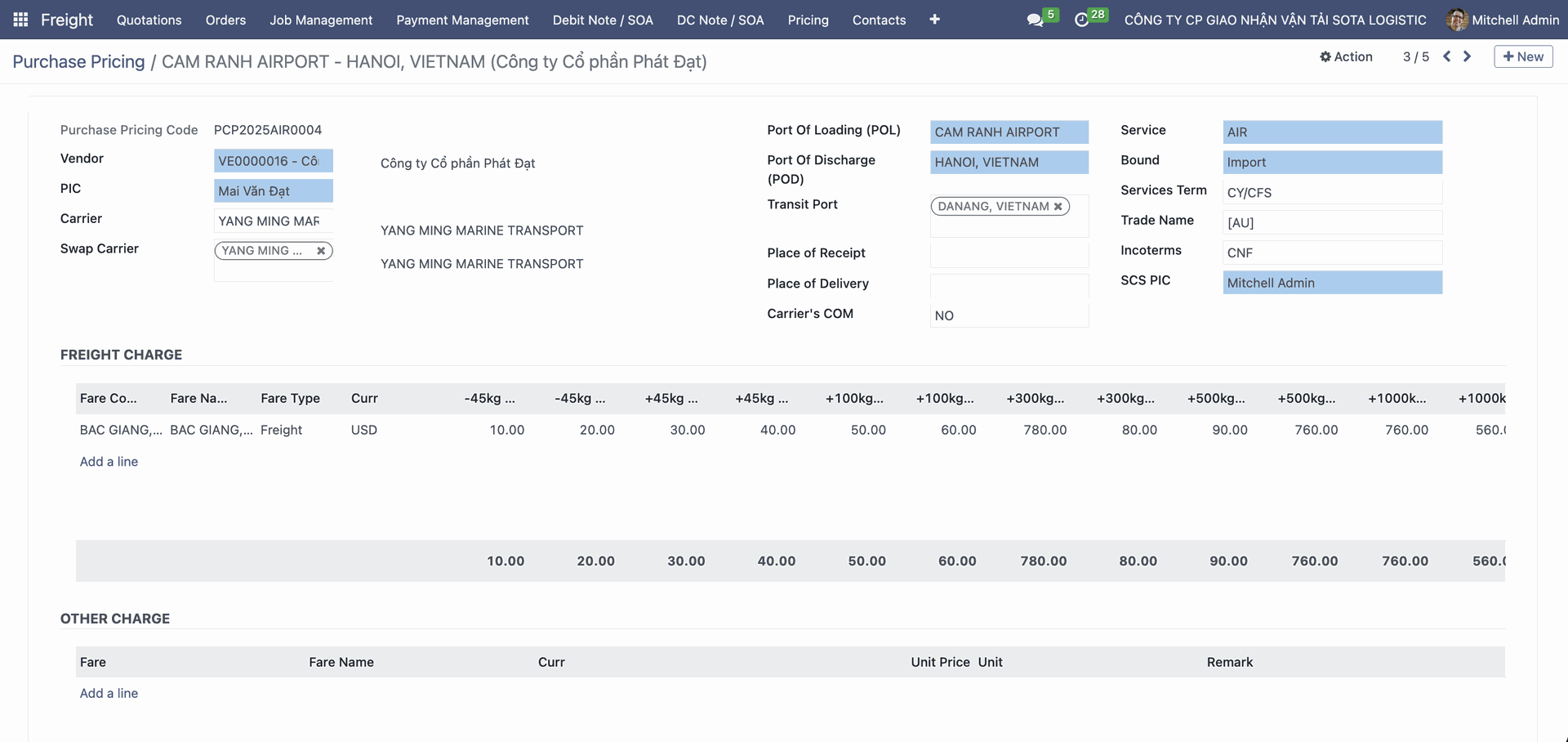Open the Carrier's COM selection
Screen dimensions: 1568x742
1009,315
